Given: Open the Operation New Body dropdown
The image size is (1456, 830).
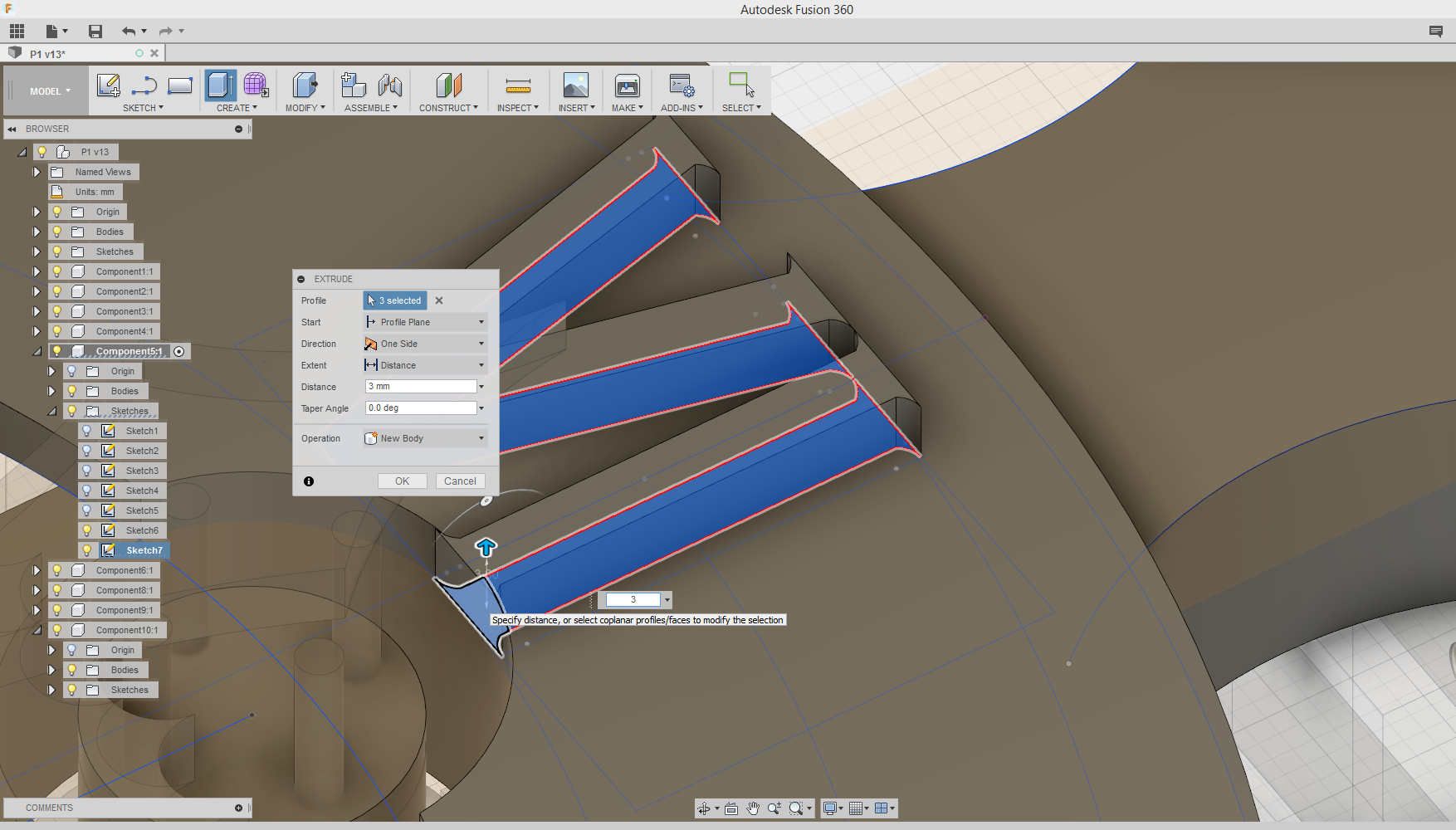Looking at the screenshot, I should 425,438.
